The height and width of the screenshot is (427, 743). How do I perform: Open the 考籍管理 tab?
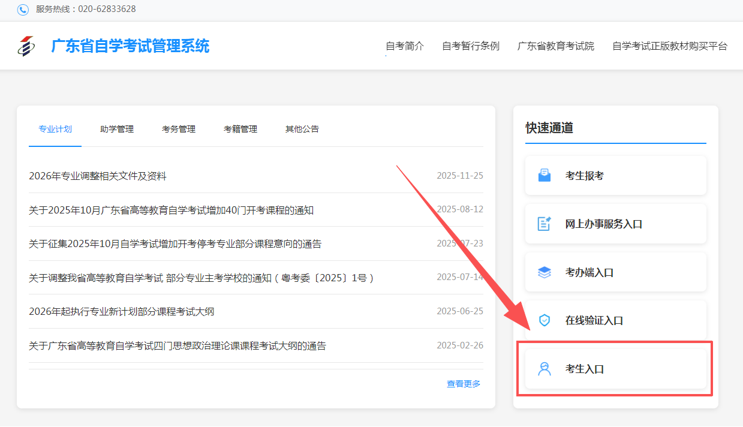pyautogui.click(x=240, y=129)
